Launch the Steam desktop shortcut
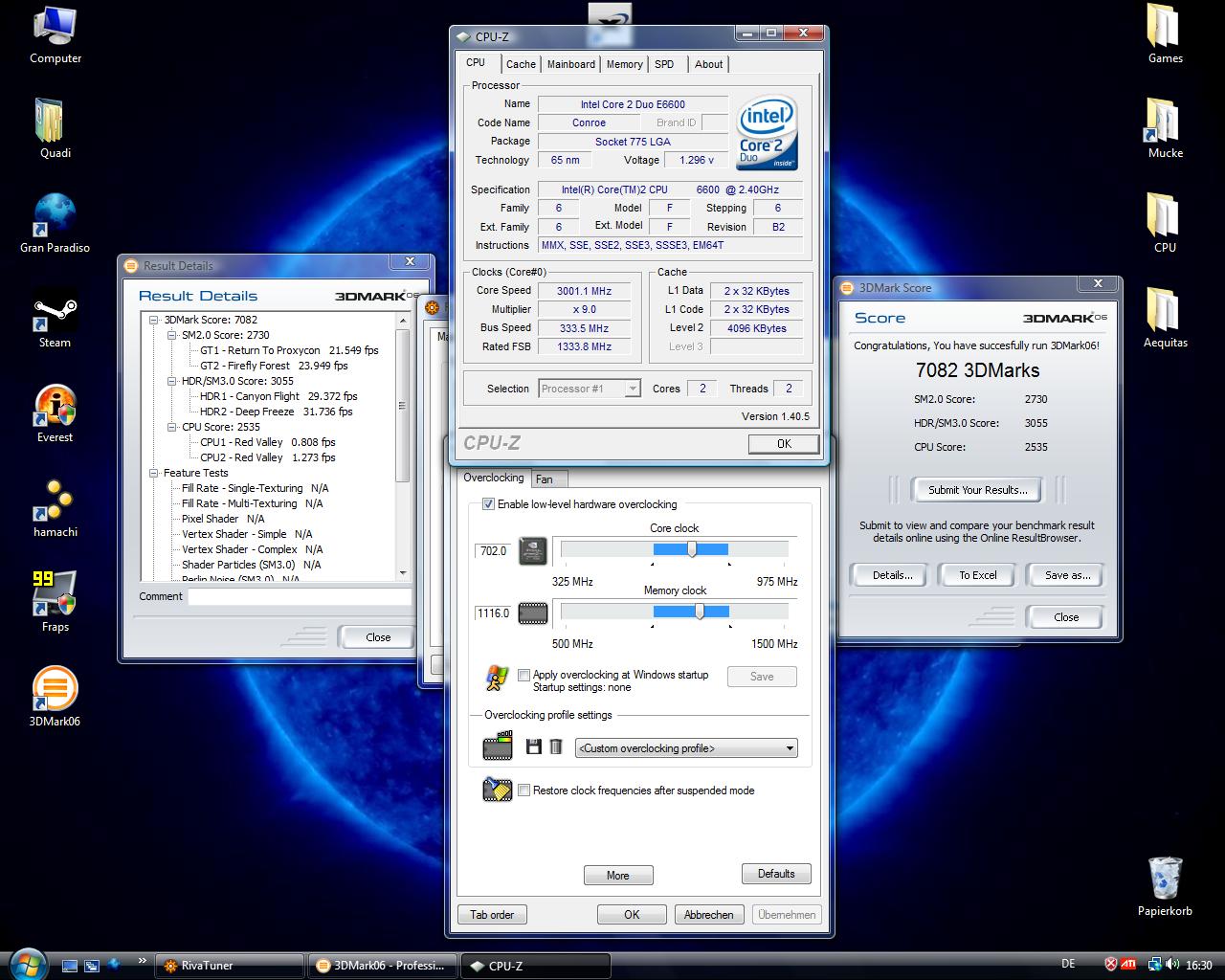 pos(55,319)
